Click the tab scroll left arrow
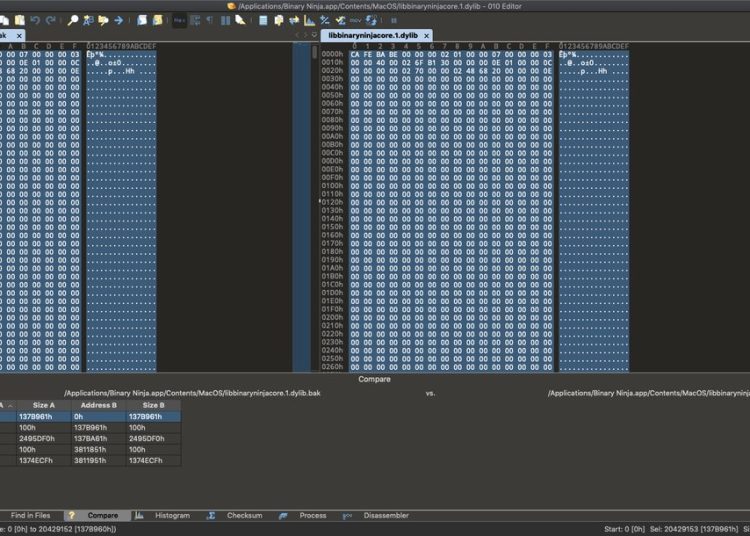The image size is (750, 536). point(297,35)
